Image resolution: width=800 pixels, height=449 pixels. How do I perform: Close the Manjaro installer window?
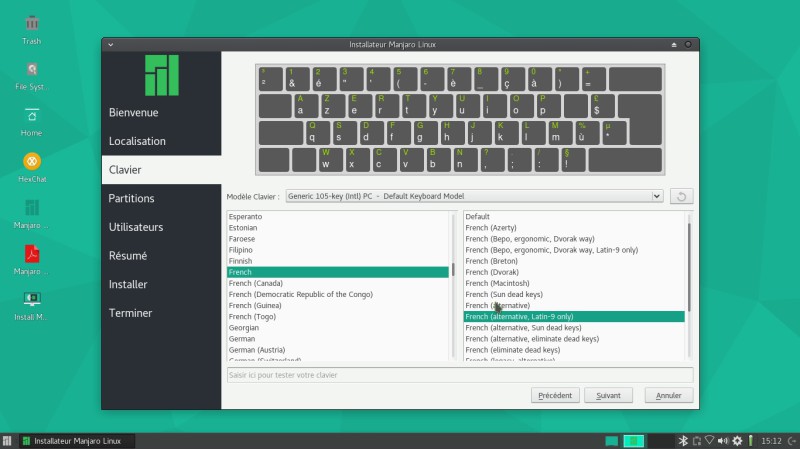[x=688, y=44]
